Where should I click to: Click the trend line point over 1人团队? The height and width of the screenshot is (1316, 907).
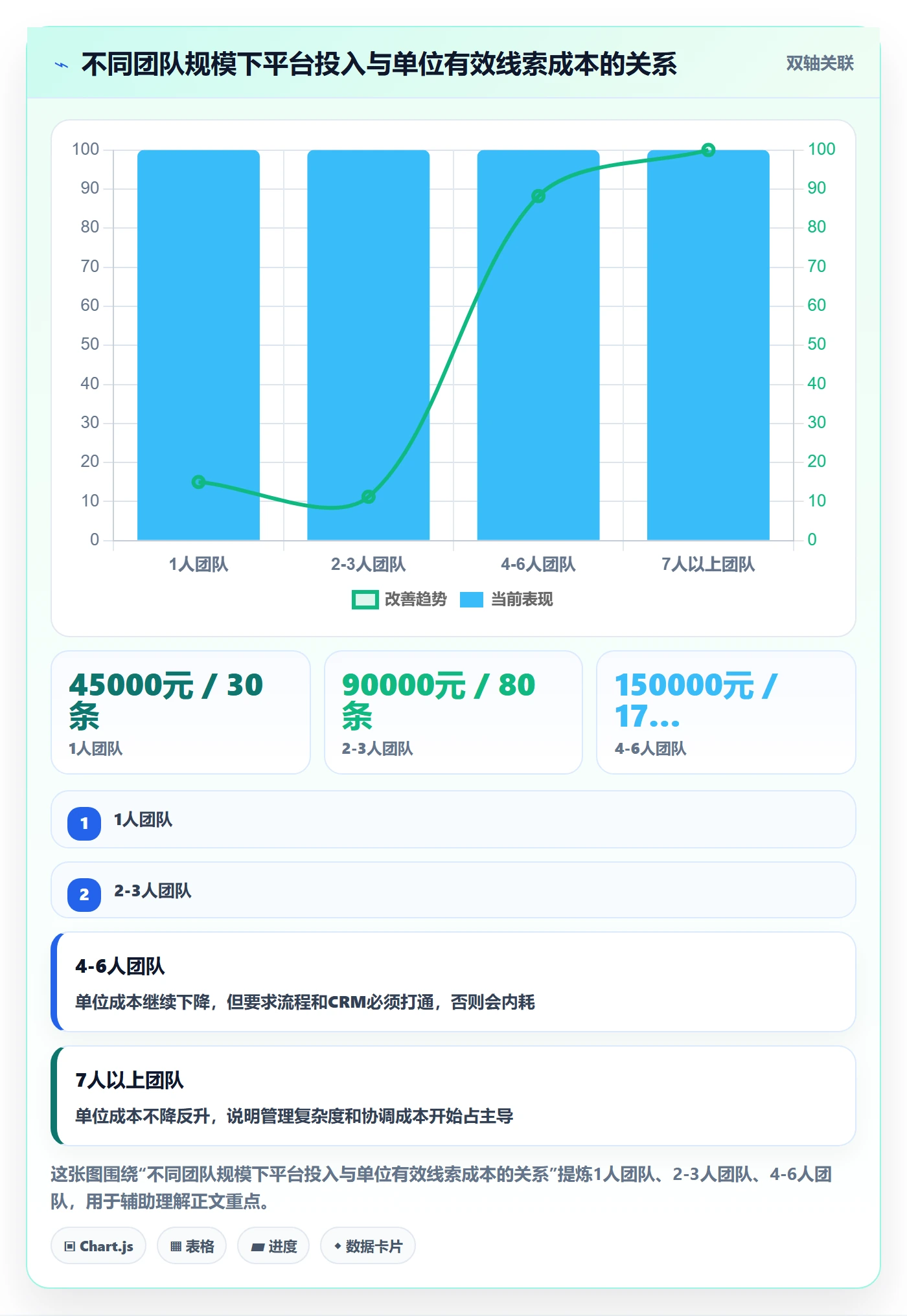pyautogui.click(x=198, y=482)
